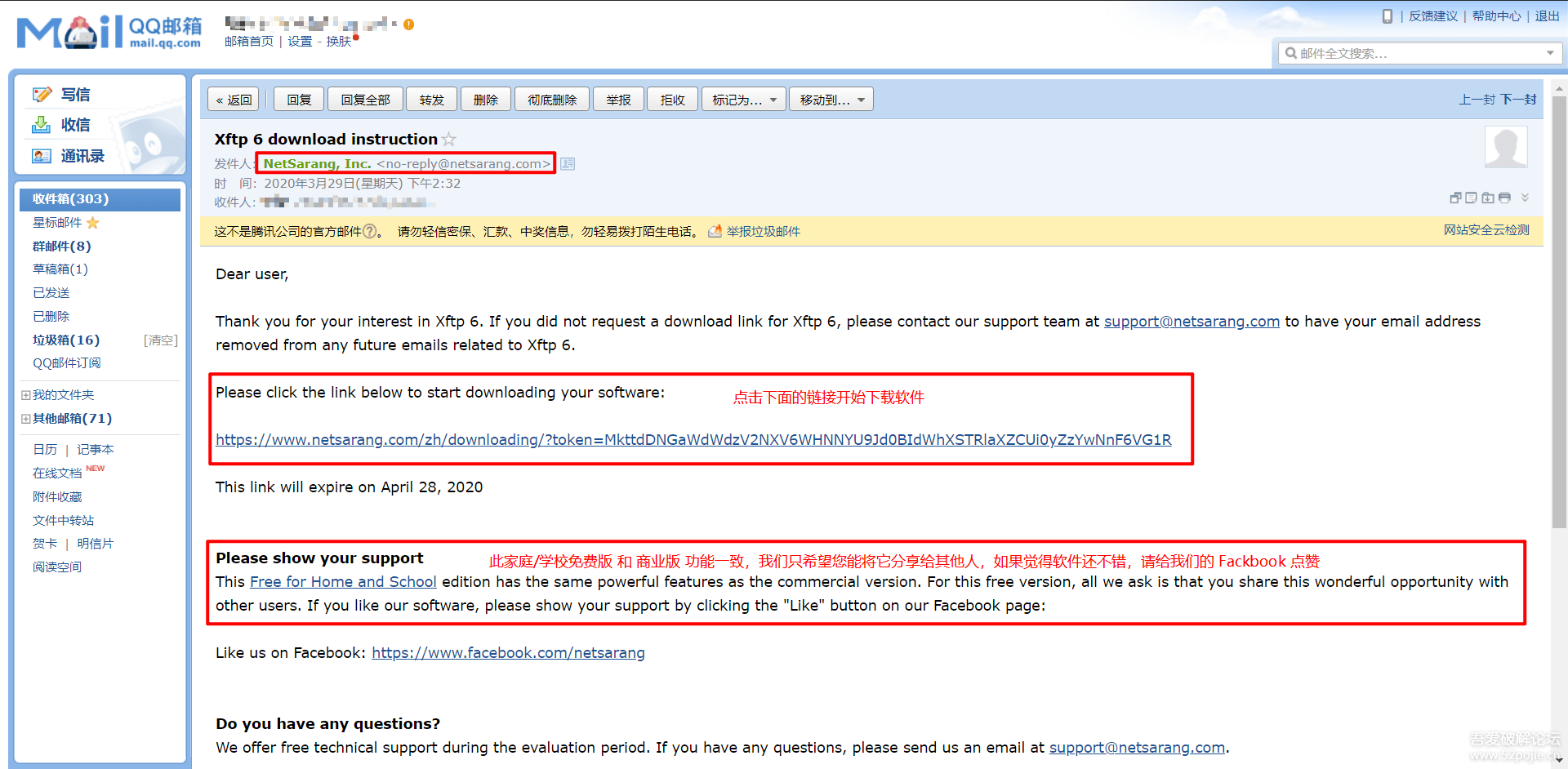The width and height of the screenshot is (1568, 769).
Task: Expand 我的文件夹 tree node
Action: pos(25,395)
